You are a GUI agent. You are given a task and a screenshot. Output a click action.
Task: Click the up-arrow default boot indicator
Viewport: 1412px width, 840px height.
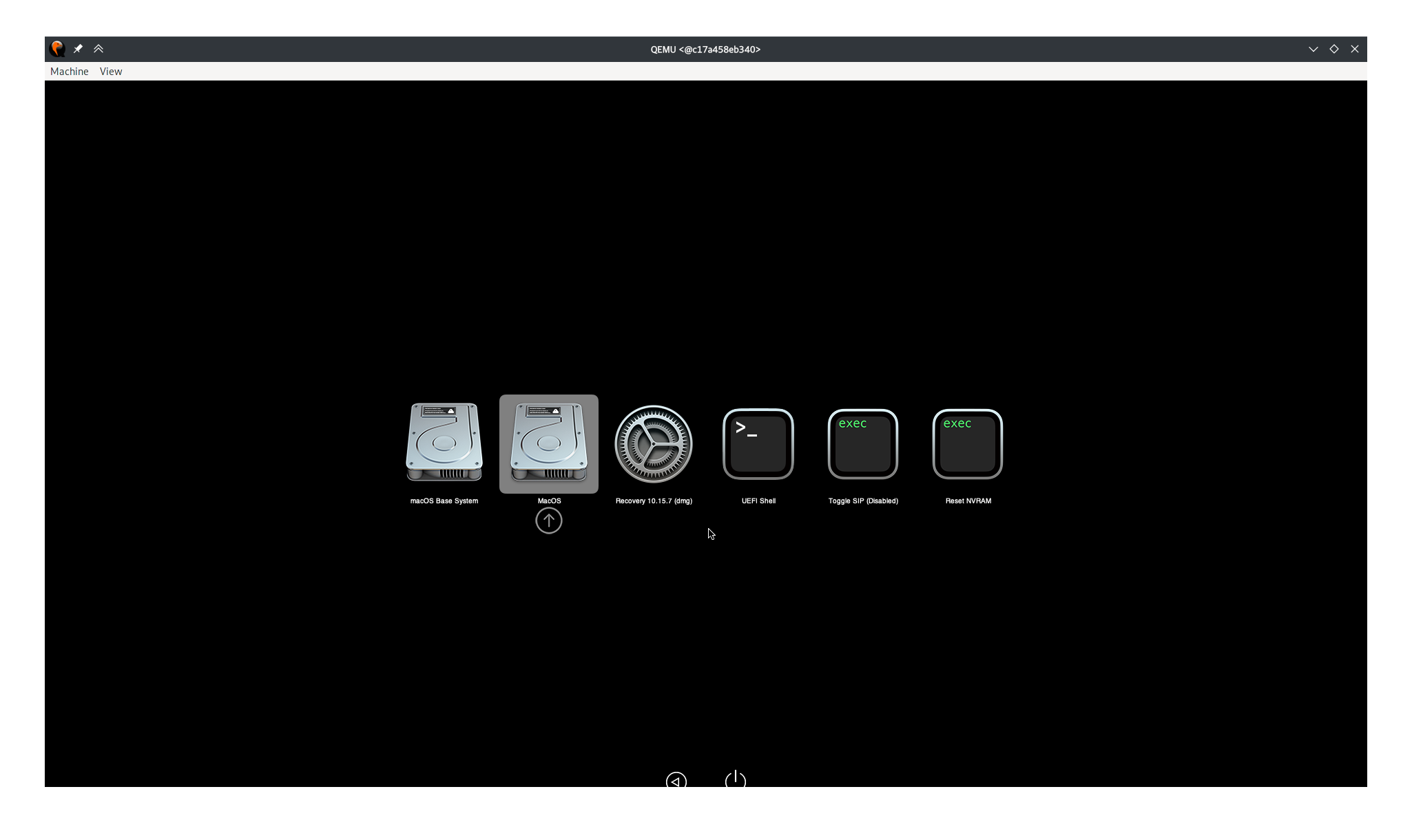(x=548, y=521)
